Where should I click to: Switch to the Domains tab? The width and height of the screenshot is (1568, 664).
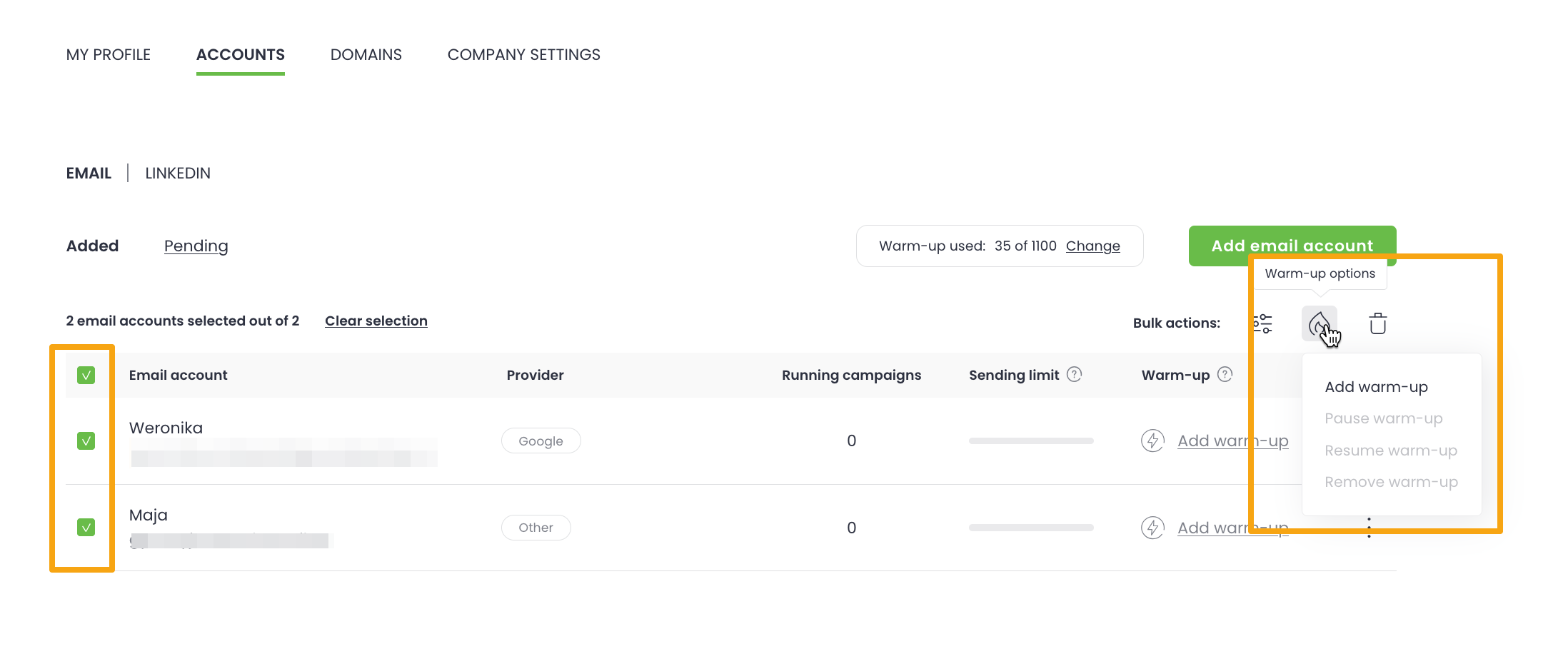(x=366, y=55)
